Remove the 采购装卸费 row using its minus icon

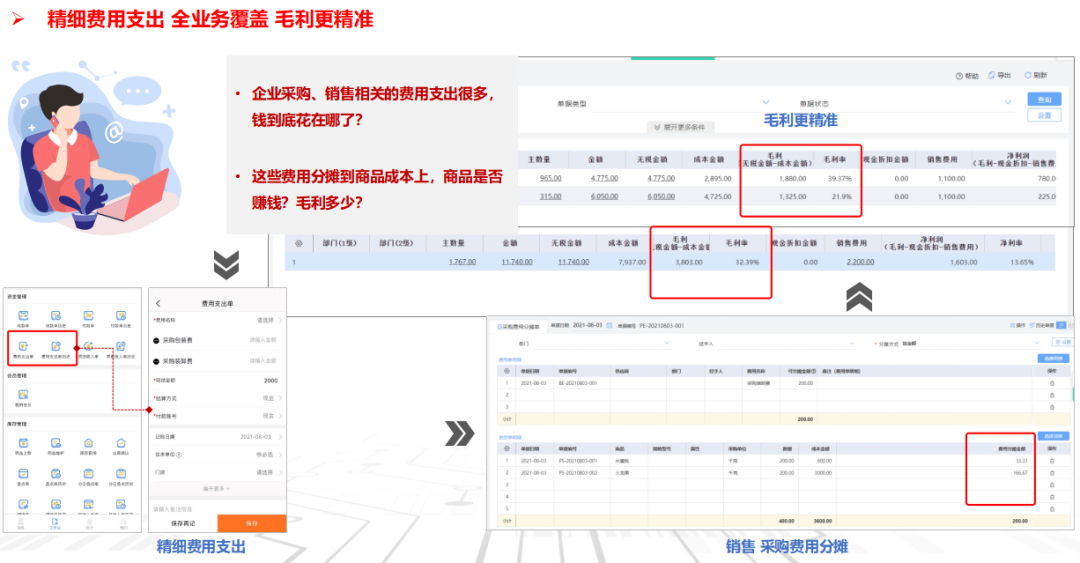click(x=157, y=360)
